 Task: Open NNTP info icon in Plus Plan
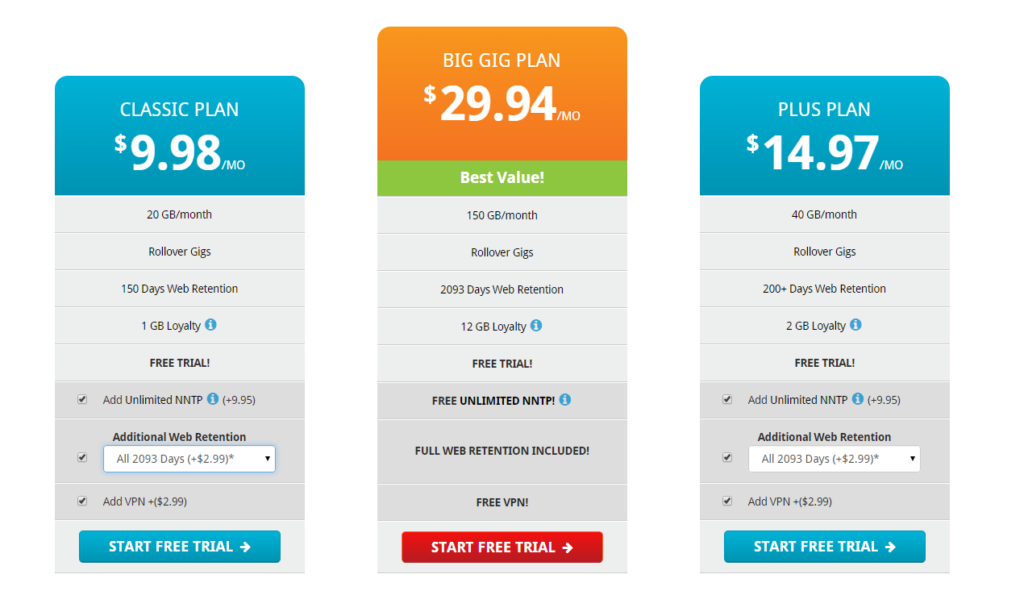tap(857, 398)
